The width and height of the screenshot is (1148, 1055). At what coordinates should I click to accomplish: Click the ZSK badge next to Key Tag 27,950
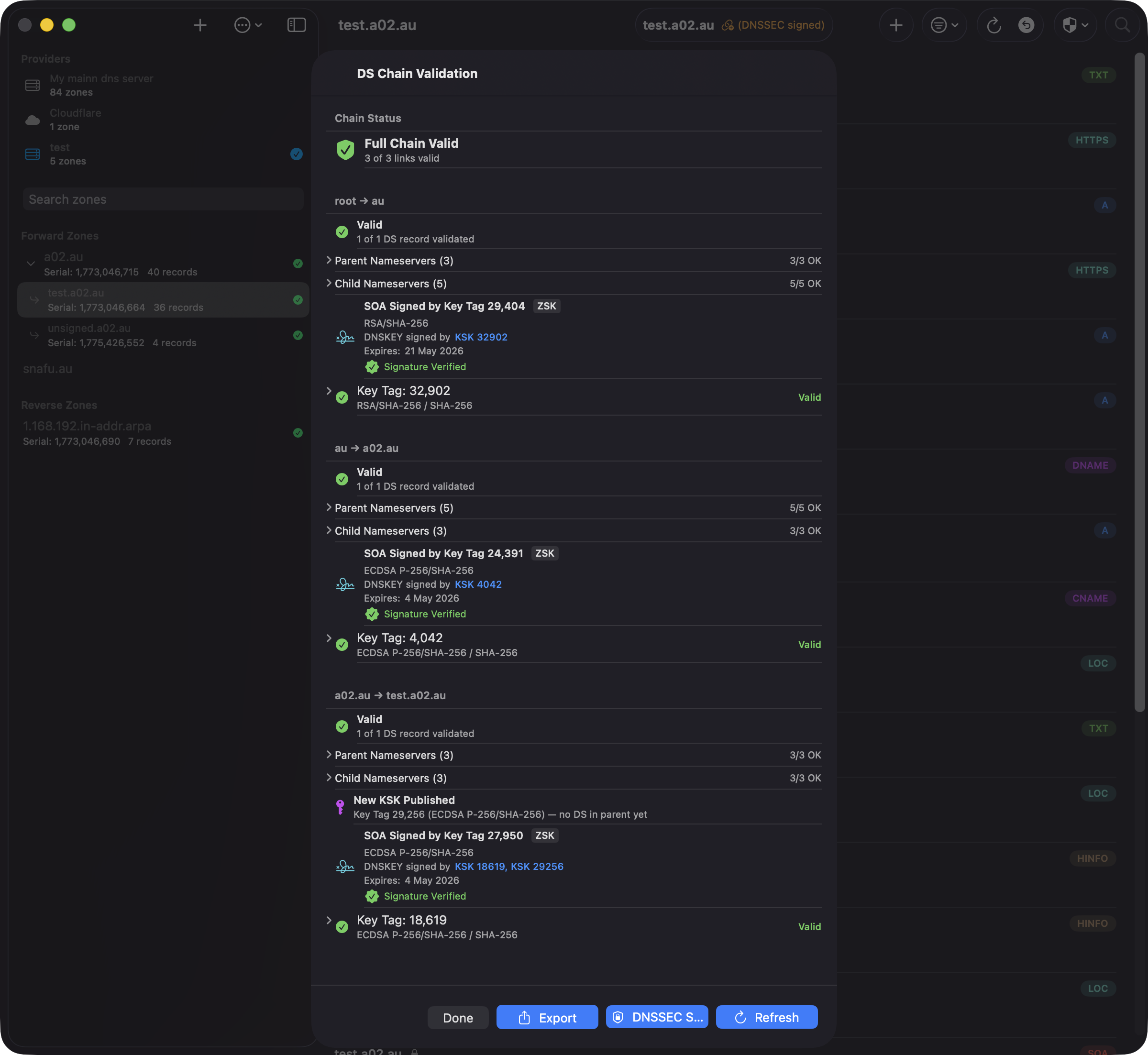[545, 835]
